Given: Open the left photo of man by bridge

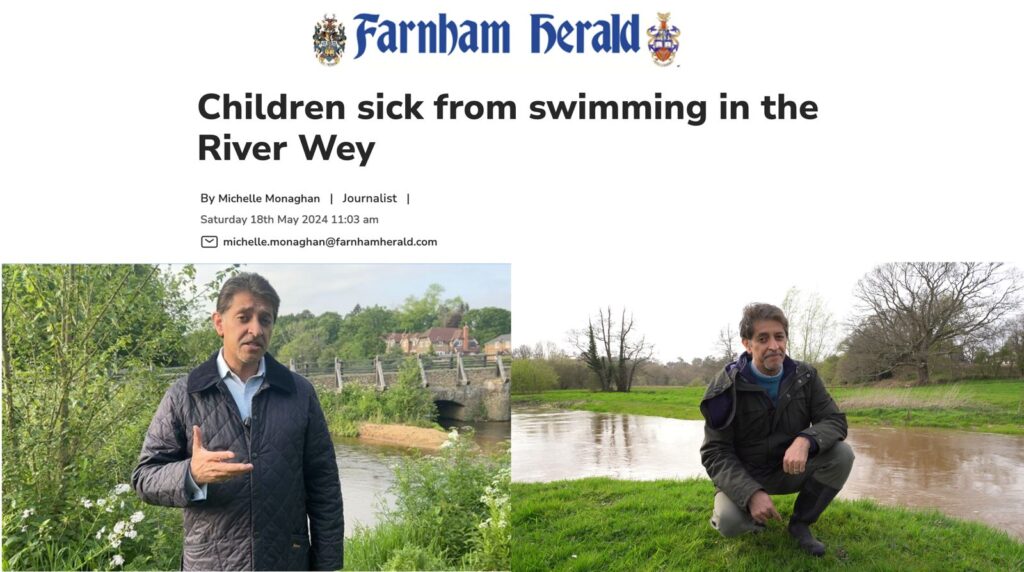Looking at the screenshot, I should tap(256, 417).
